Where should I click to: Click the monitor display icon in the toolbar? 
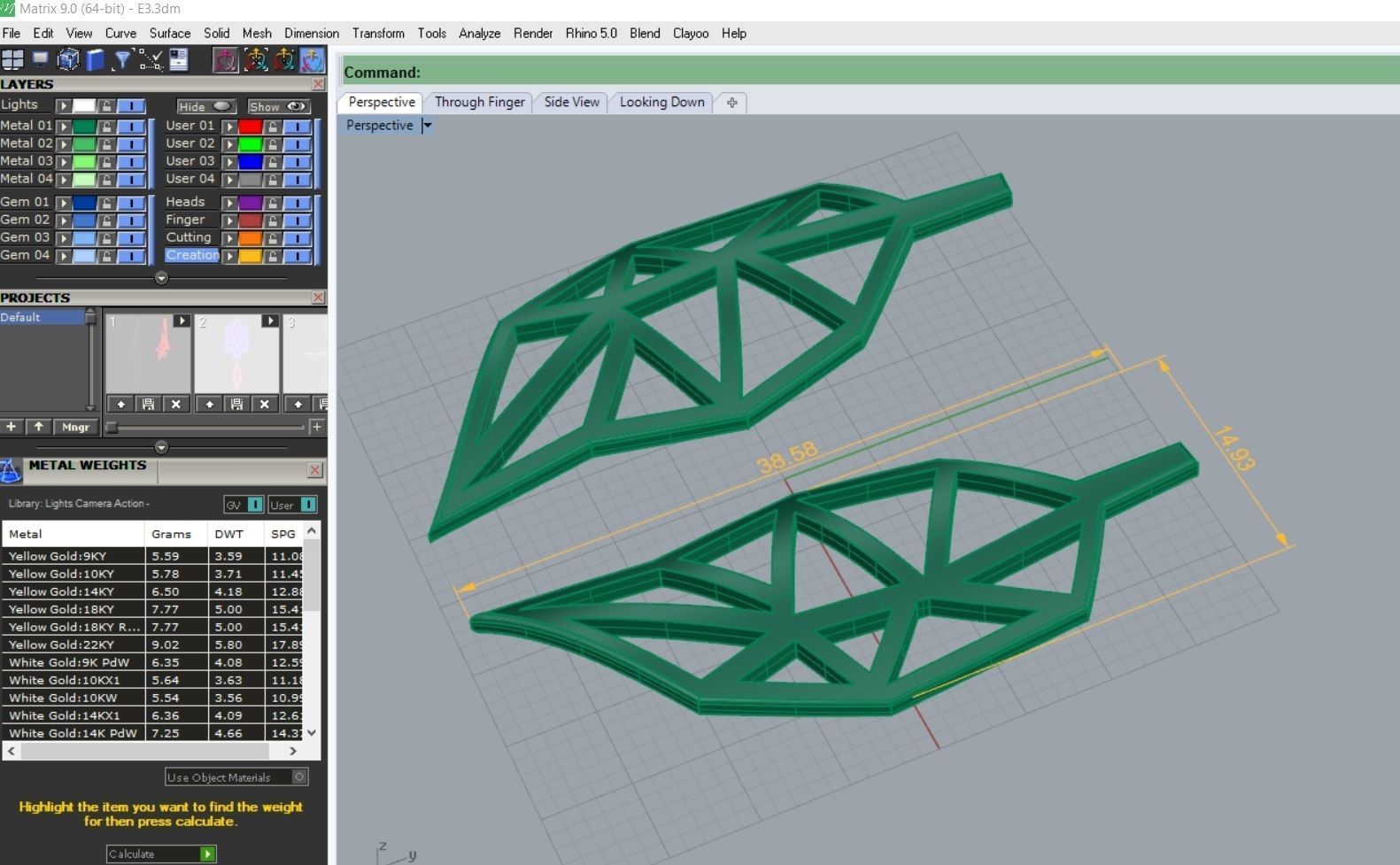click(x=41, y=59)
